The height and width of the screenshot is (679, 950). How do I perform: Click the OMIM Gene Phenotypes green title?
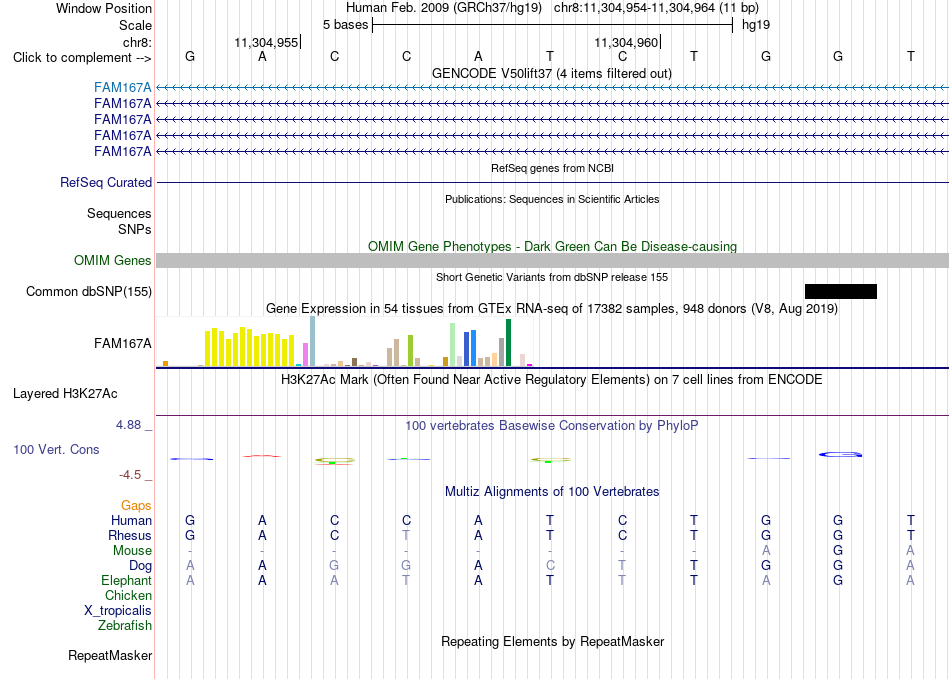[552, 247]
